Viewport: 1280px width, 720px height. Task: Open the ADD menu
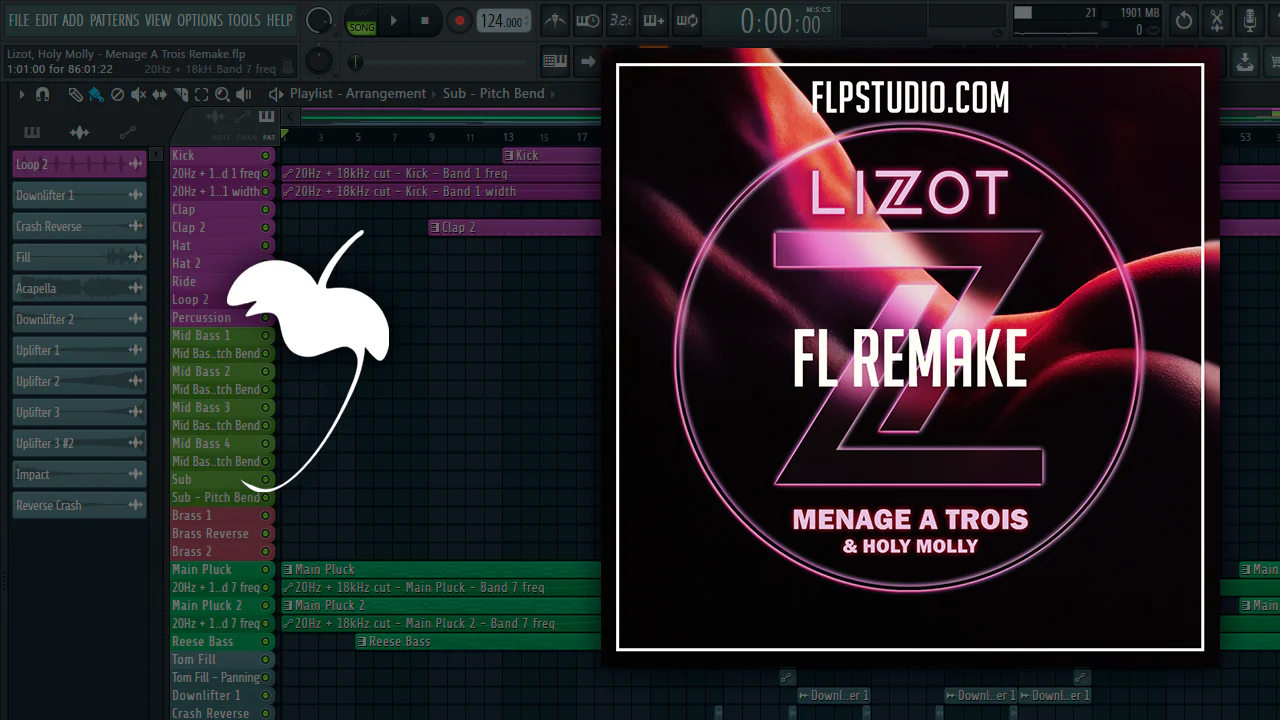coord(73,20)
